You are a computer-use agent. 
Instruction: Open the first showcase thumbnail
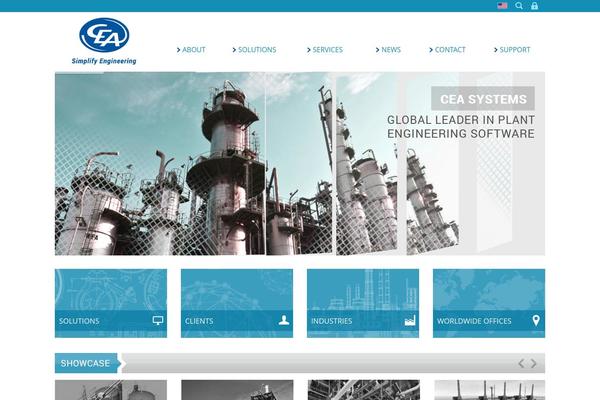pyautogui.click(x=111, y=390)
